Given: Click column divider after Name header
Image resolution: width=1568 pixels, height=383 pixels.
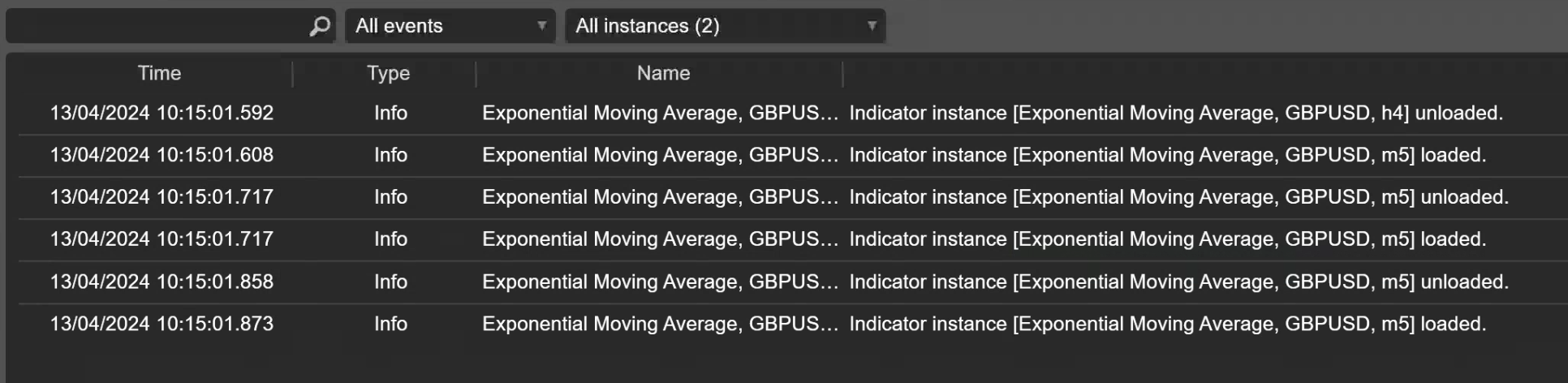Looking at the screenshot, I should pyautogui.click(x=842, y=74).
